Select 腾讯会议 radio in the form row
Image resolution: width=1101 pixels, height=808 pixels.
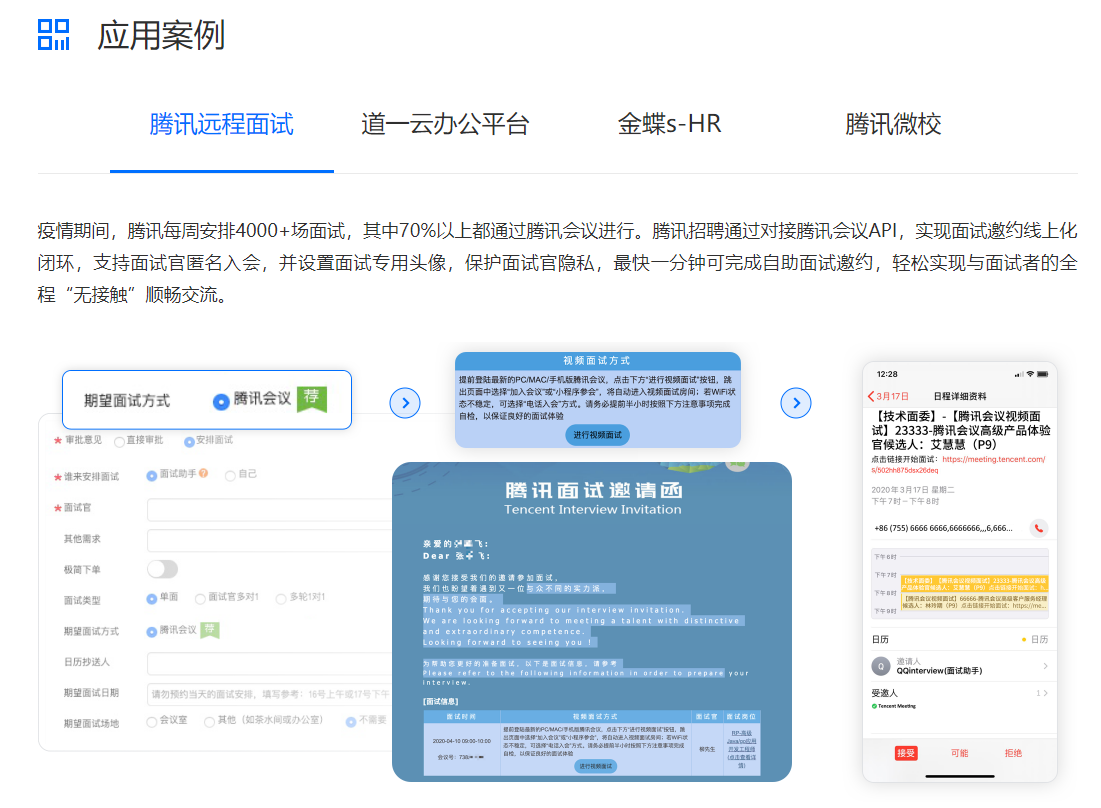pyautogui.click(x=152, y=632)
